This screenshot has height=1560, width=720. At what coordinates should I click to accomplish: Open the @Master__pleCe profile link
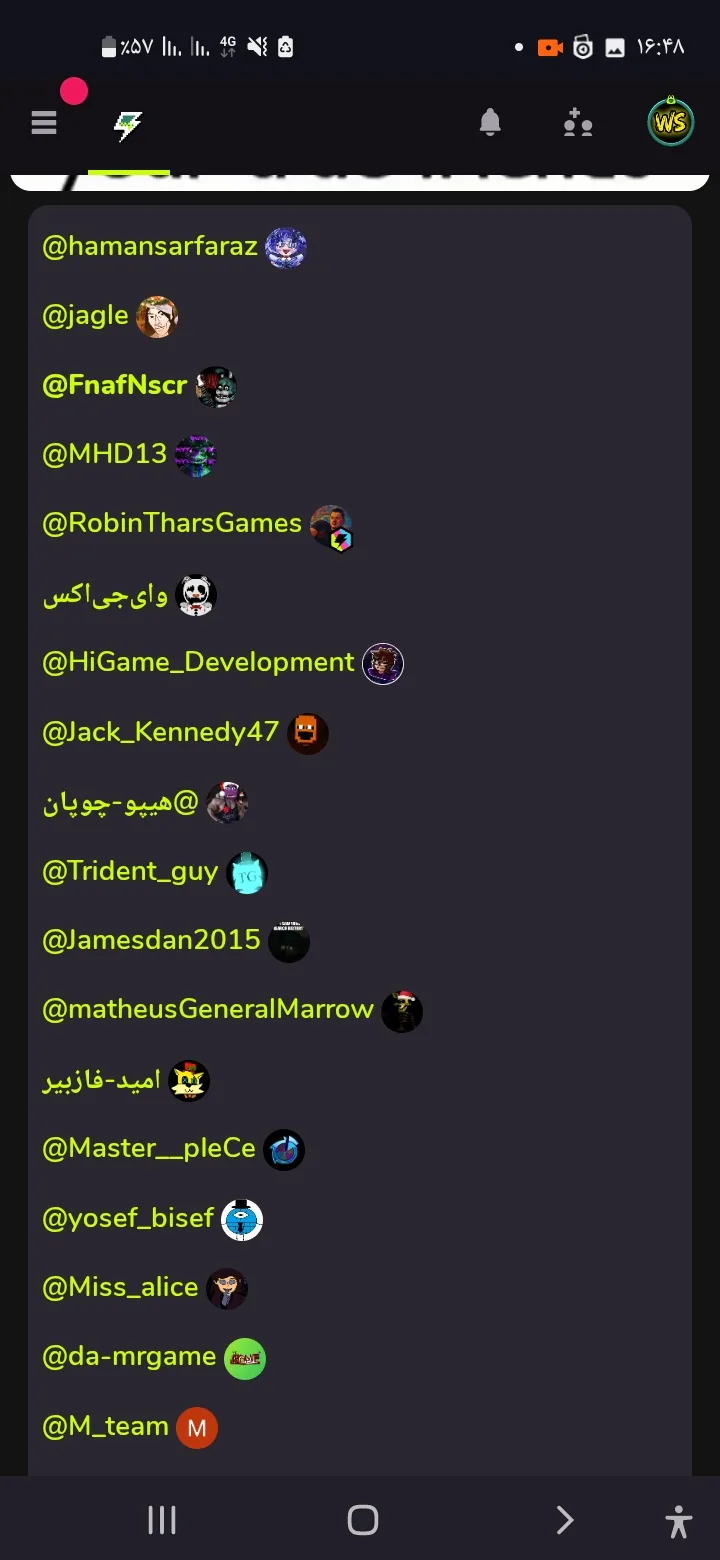[149, 1148]
